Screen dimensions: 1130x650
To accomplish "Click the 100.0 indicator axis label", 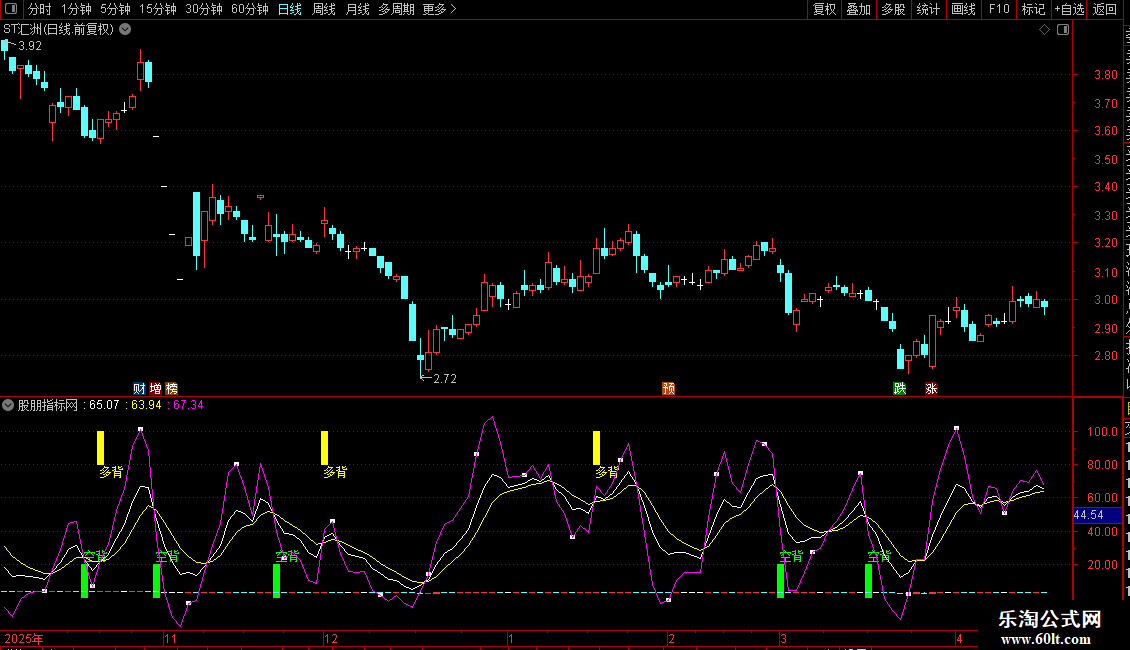I will (x=1103, y=432).
